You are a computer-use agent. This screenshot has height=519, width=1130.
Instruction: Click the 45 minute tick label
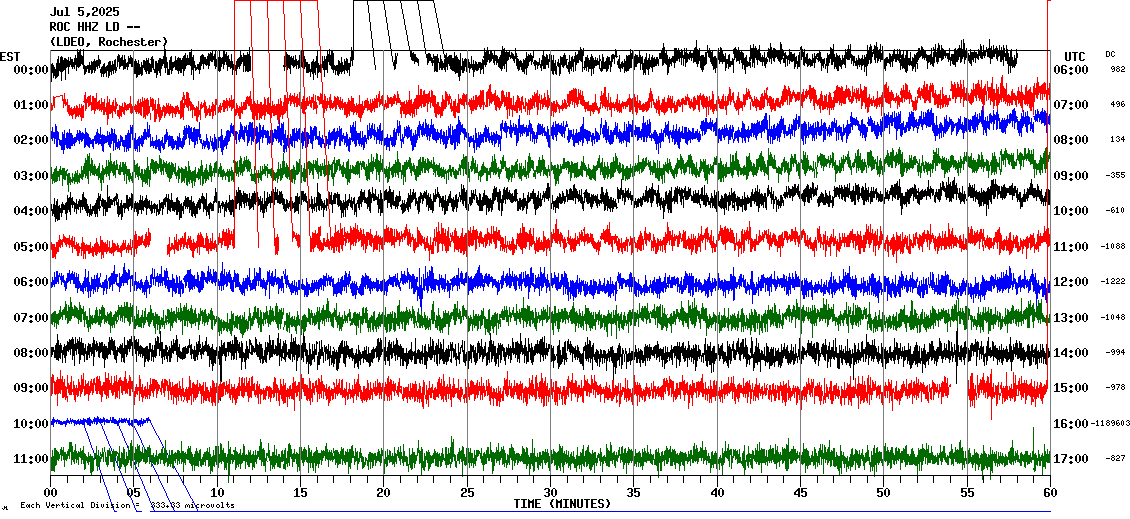(x=800, y=493)
